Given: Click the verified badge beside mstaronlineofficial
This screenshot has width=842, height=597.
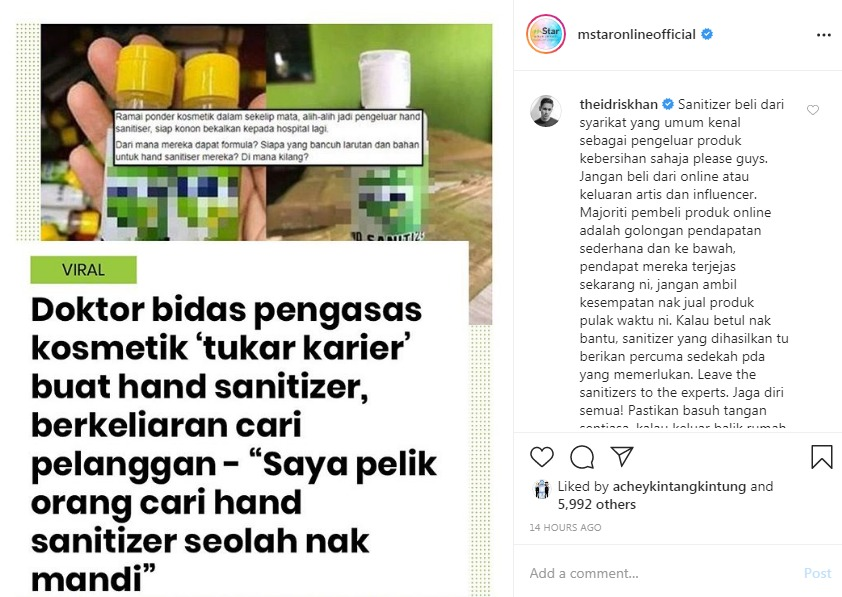Looking at the screenshot, I should (707, 34).
